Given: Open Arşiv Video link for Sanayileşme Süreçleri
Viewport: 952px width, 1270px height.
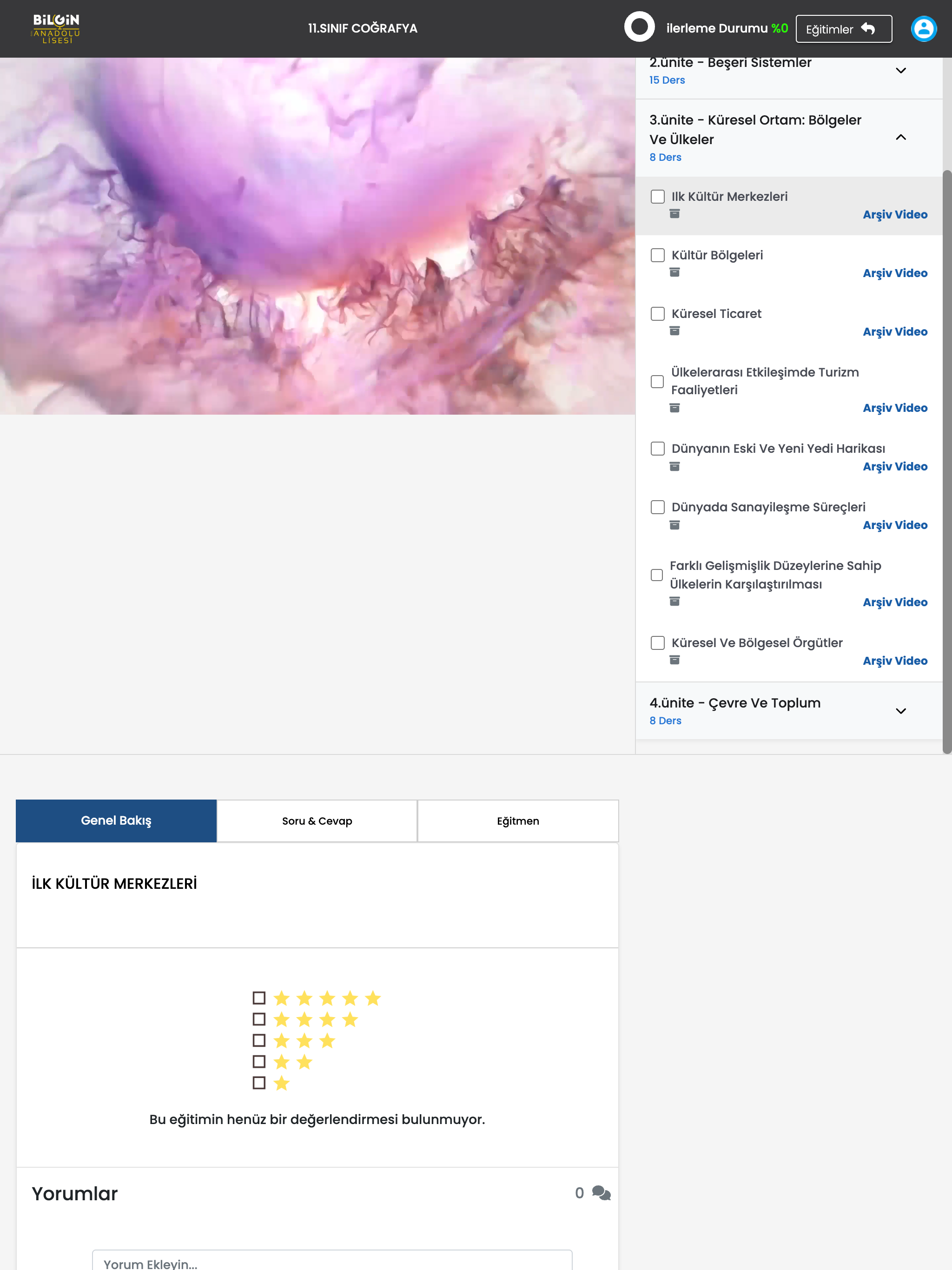Looking at the screenshot, I should pyautogui.click(x=894, y=525).
